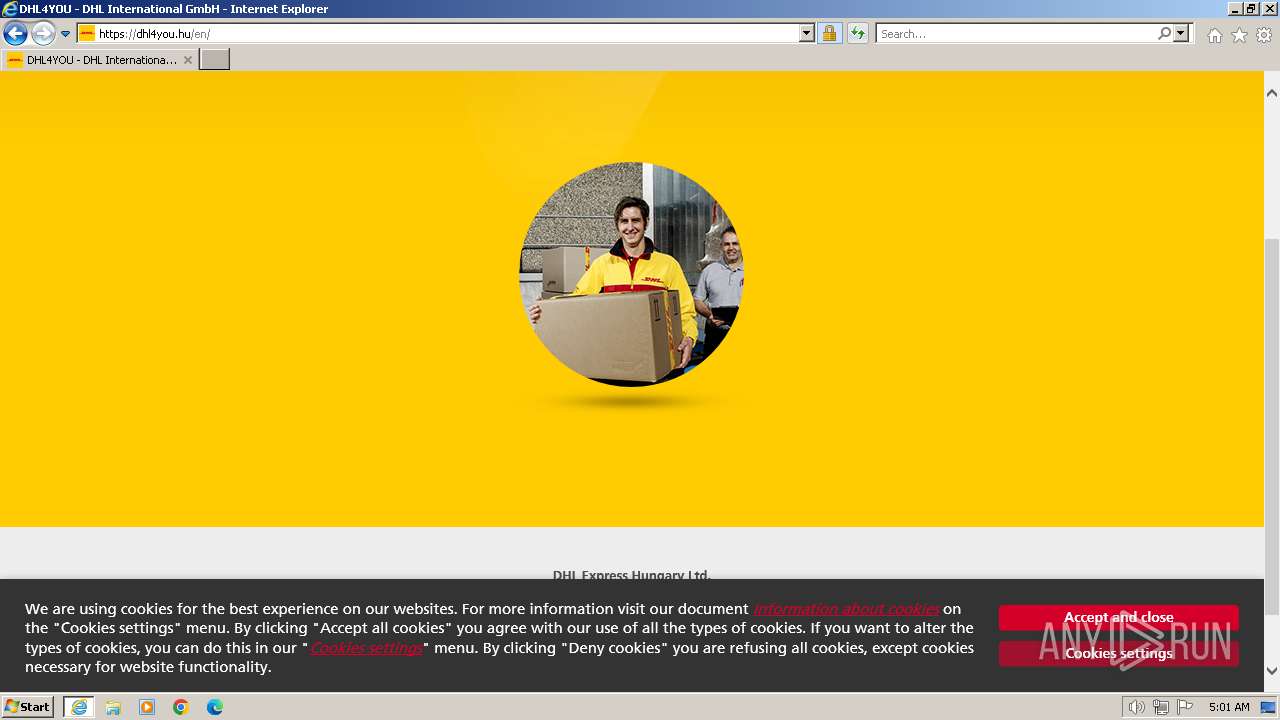Open the media player taskbar icon
Viewport: 1280px width, 720px height.
(147, 707)
